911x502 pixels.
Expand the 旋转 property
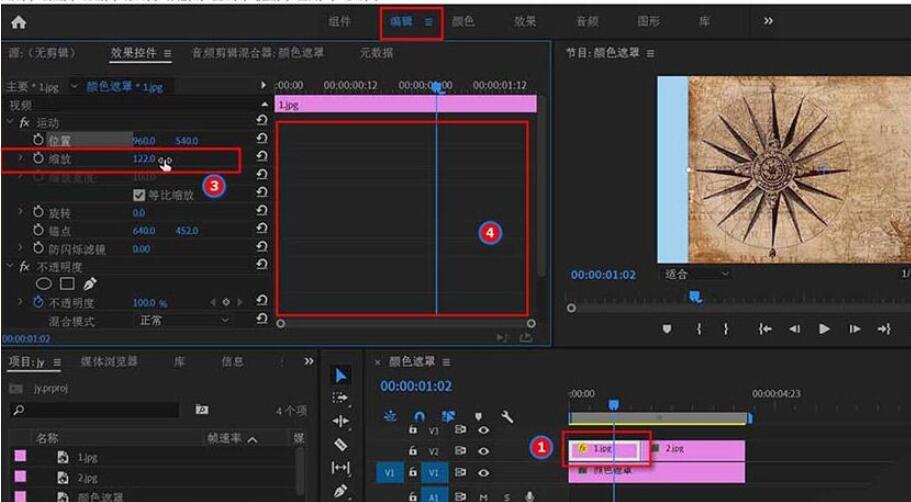21,212
